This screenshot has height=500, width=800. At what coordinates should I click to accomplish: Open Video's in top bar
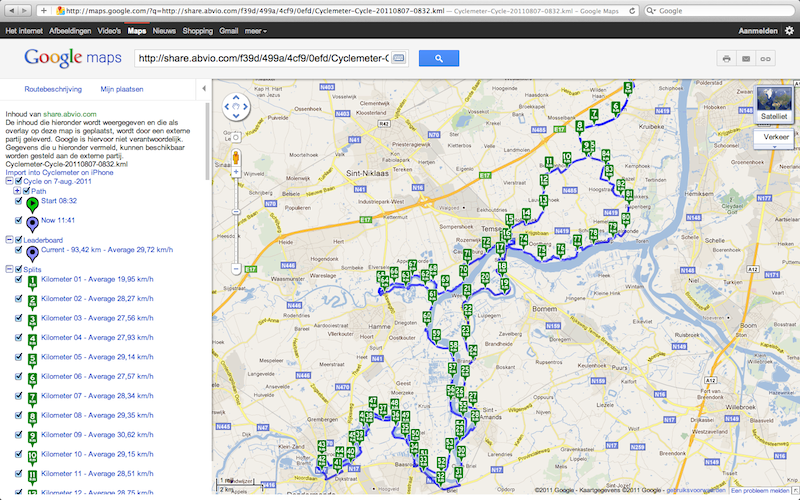pos(109,31)
